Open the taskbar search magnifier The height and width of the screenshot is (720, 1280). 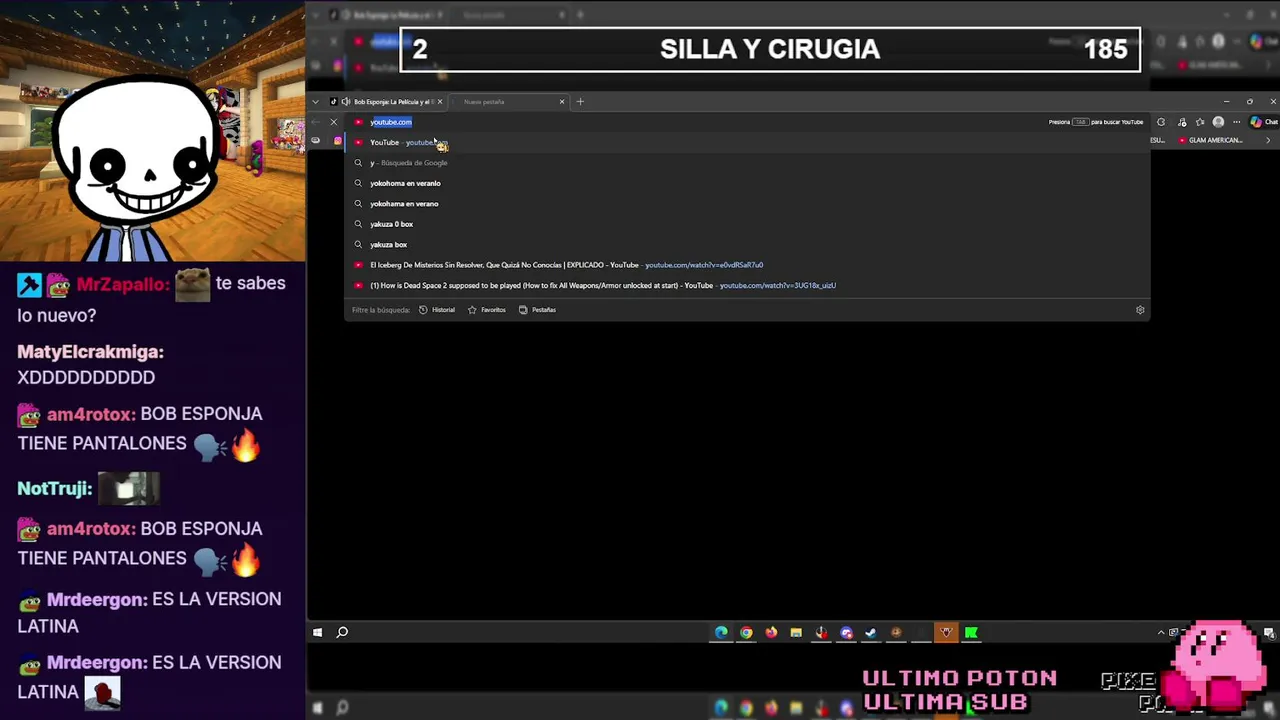(x=342, y=632)
